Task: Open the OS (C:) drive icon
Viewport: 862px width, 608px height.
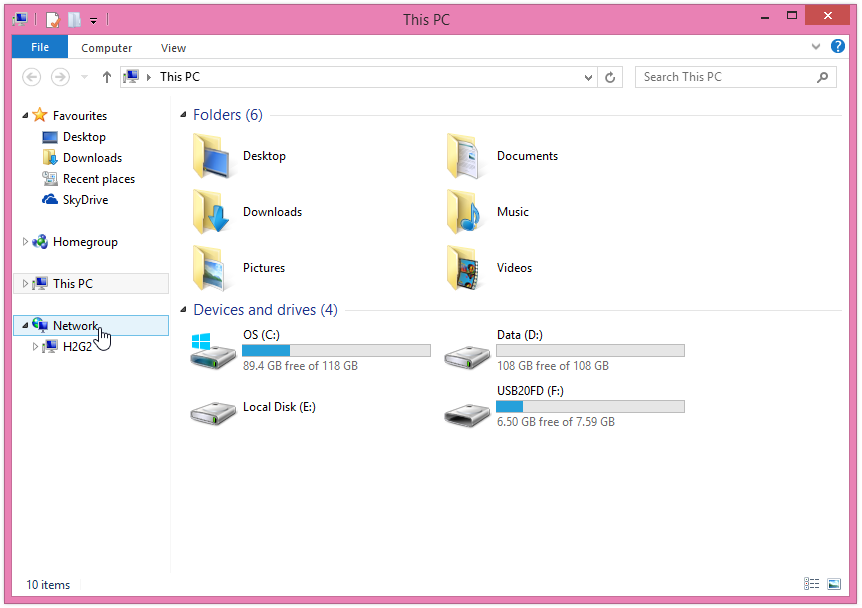Action: [x=213, y=351]
